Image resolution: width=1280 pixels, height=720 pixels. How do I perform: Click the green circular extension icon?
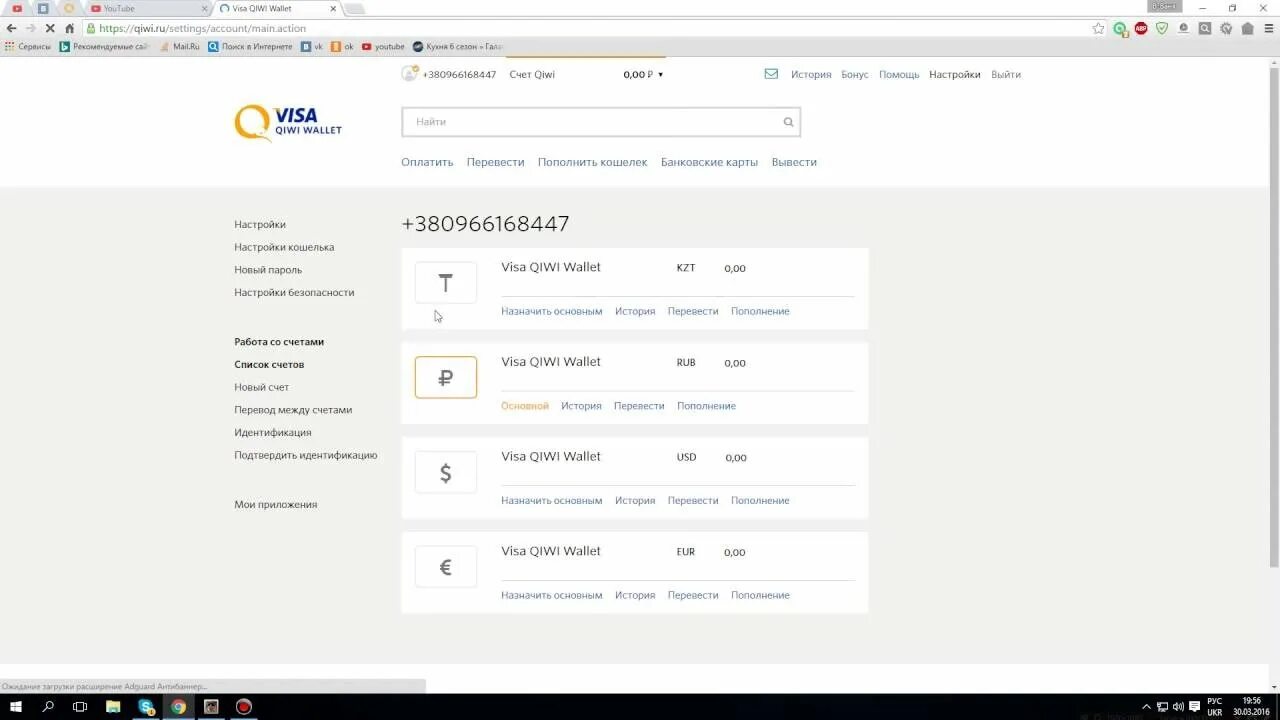pyautogui.click(x=1120, y=28)
